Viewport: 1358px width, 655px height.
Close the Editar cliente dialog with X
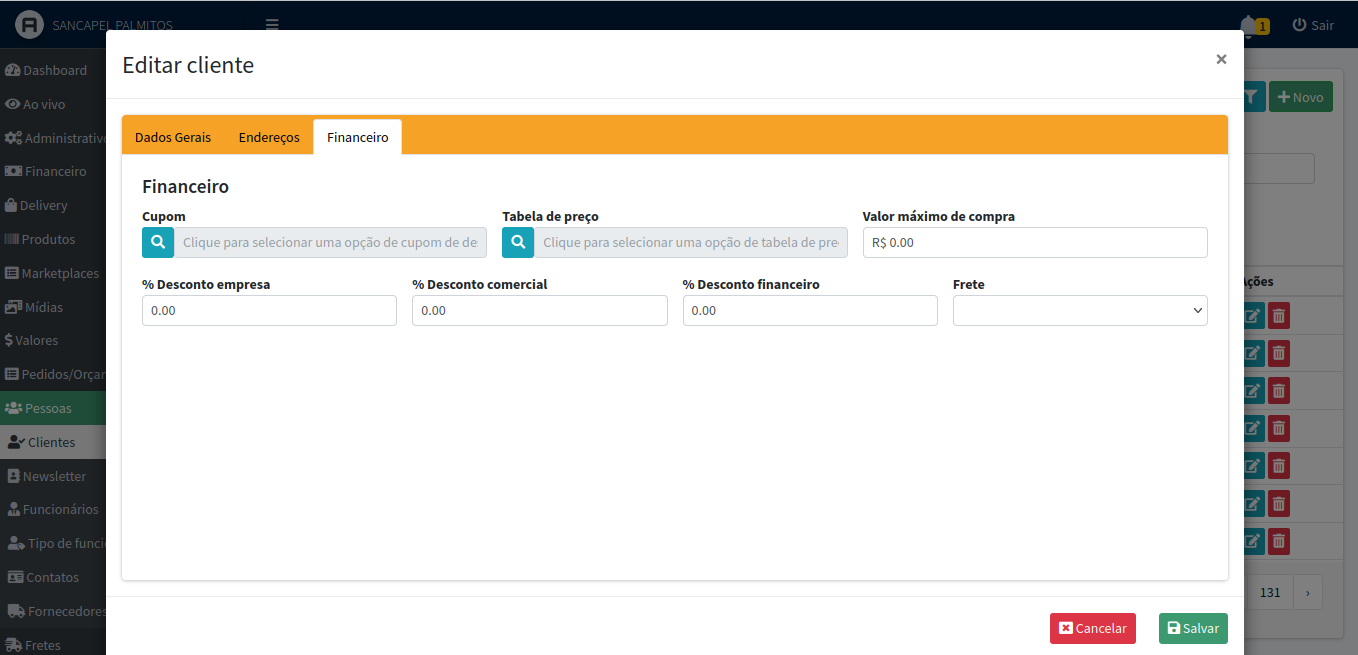click(x=1221, y=60)
